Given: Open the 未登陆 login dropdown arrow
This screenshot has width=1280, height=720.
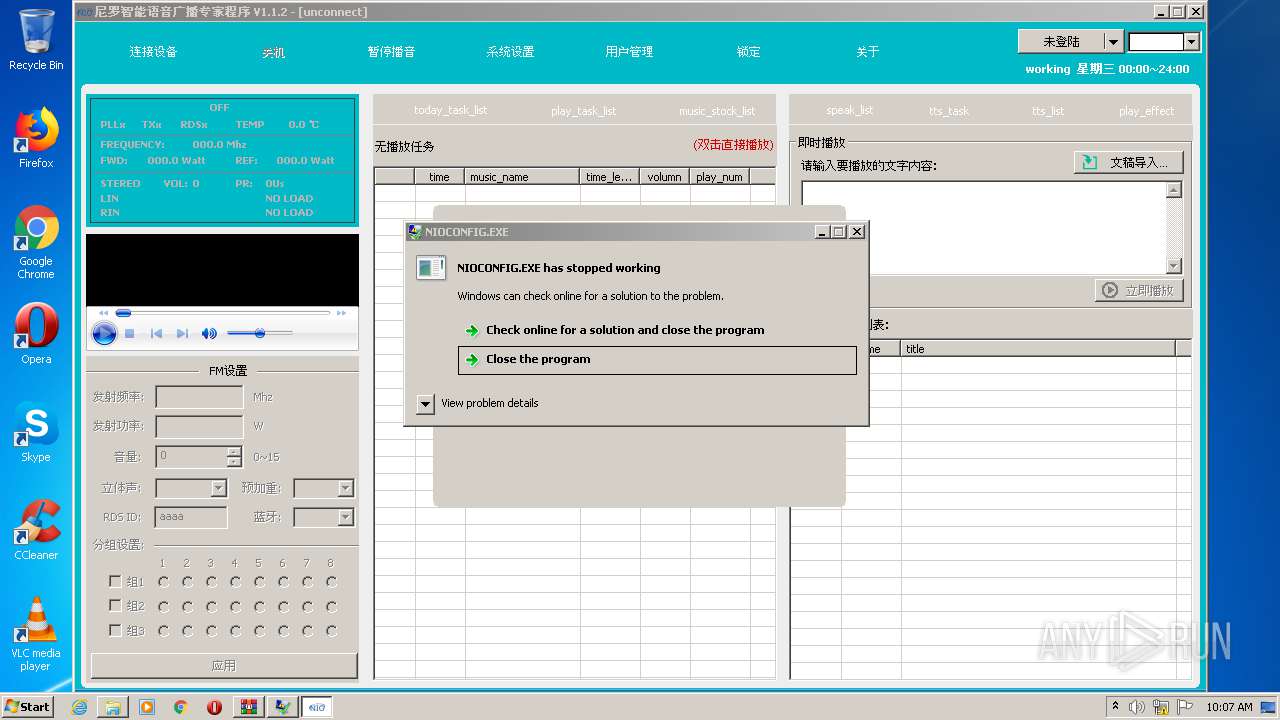Looking at the screenshot, I should pyautogui.click(x=1112, y=41).
